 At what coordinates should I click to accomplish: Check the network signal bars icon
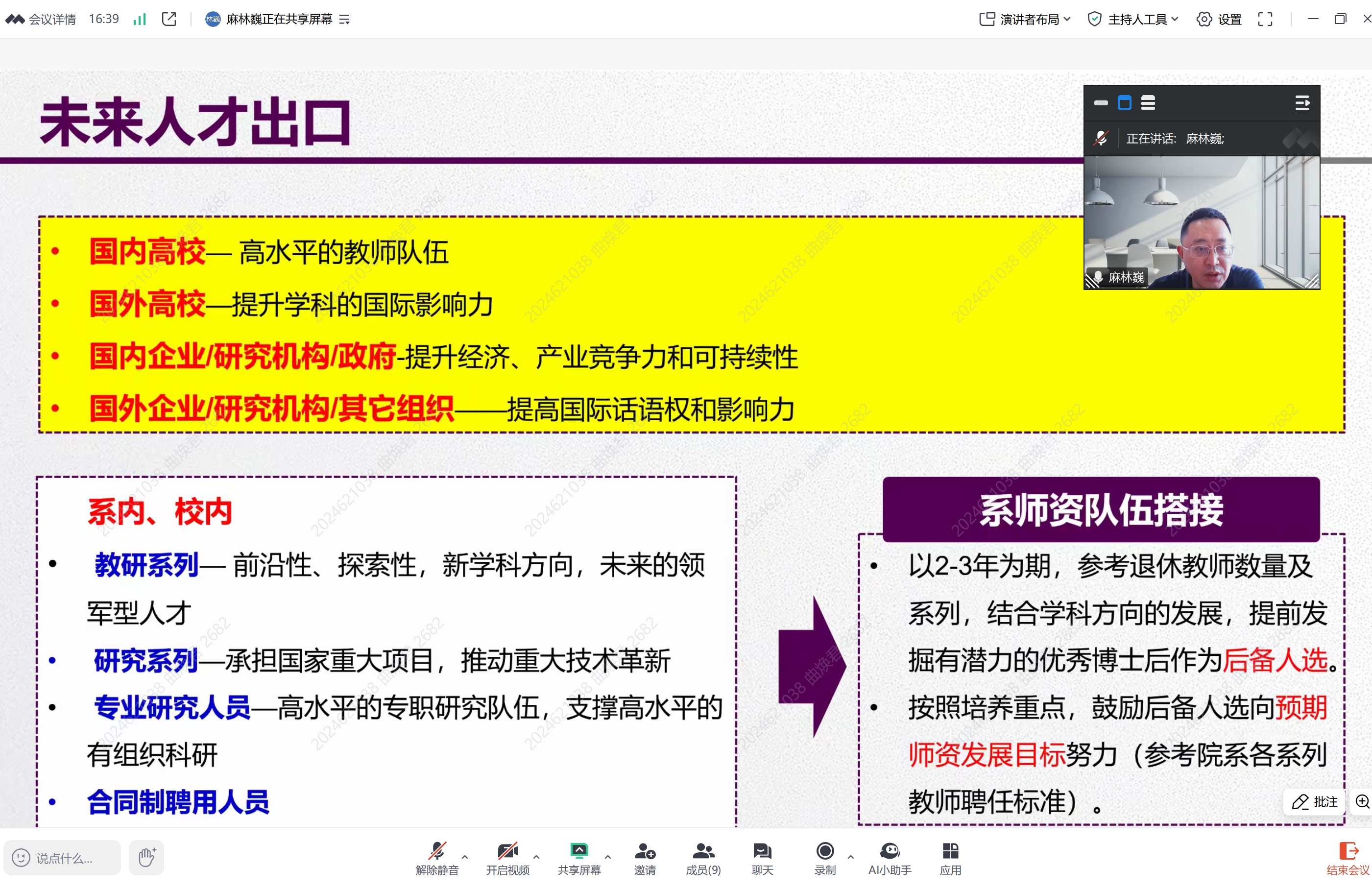point(140,19)
